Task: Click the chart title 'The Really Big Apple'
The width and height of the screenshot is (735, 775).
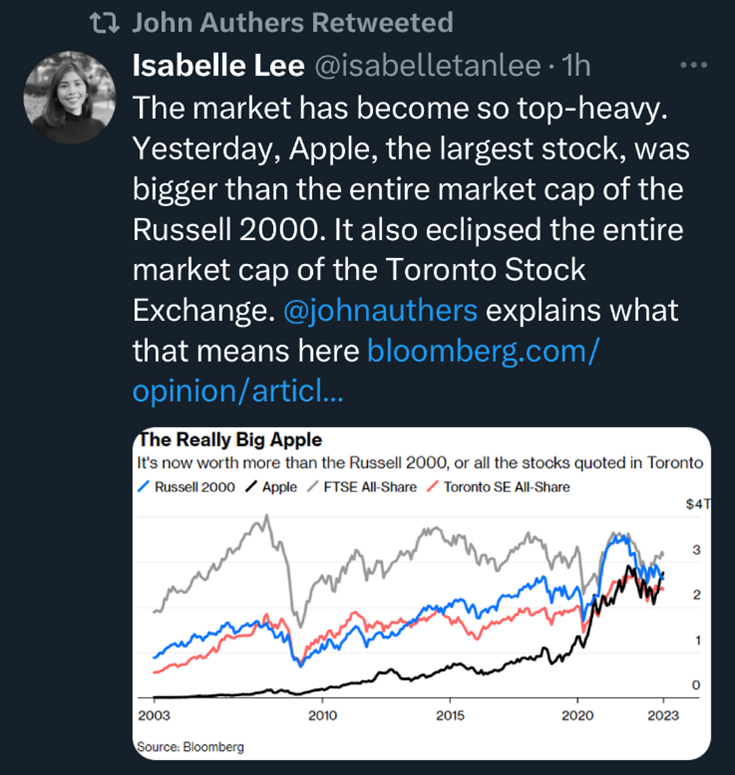Action: click(229, 439)
